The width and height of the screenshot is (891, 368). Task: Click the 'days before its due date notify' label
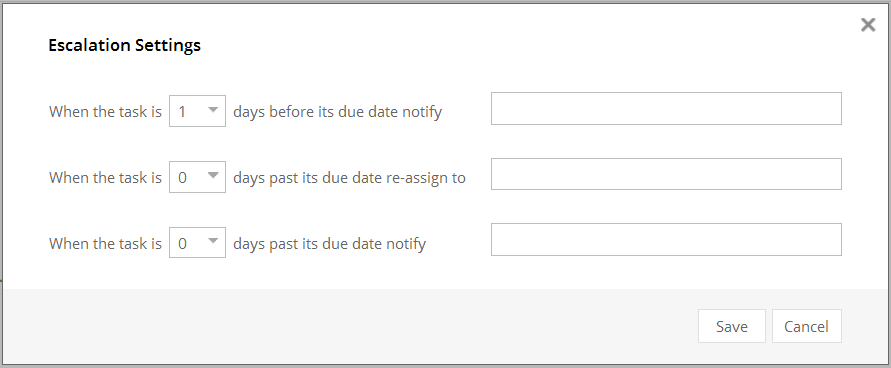(338, 112)
